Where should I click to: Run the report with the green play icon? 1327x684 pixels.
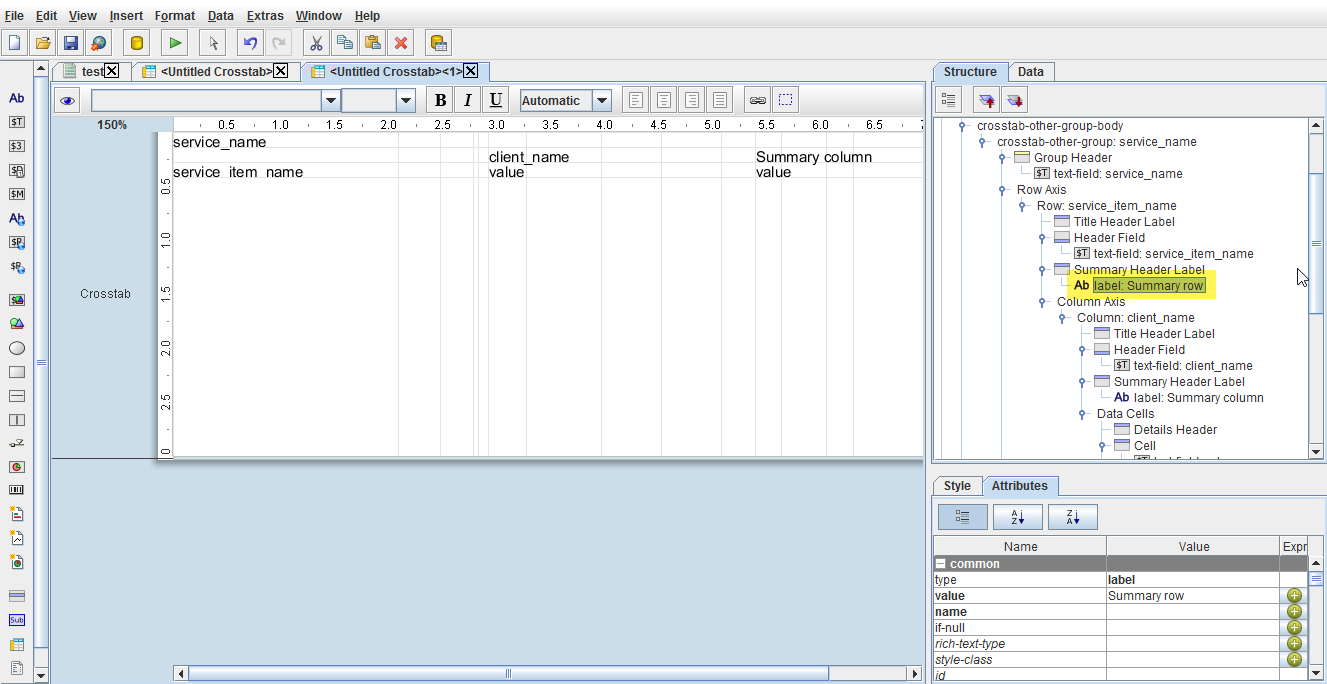point(173,42)
